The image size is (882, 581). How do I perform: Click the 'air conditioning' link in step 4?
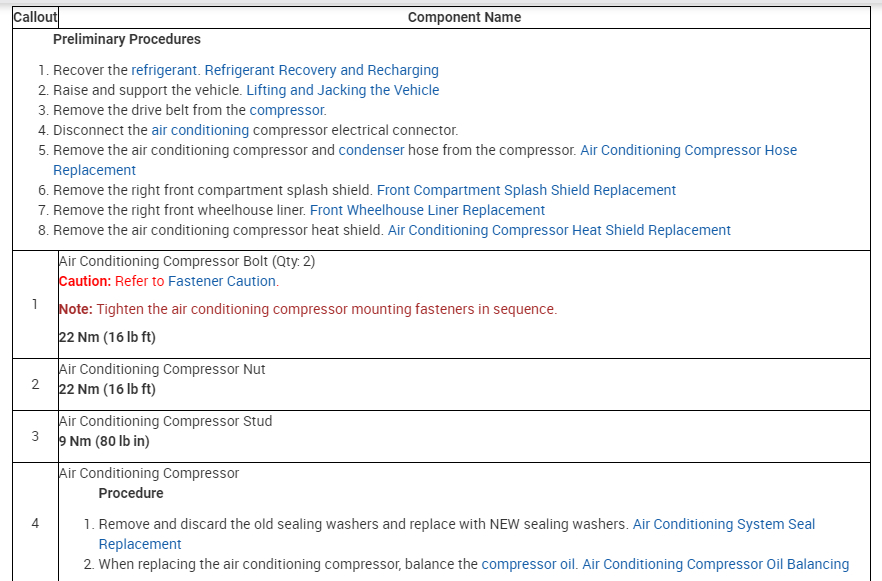pyautogui.click(x=200, y=130)
